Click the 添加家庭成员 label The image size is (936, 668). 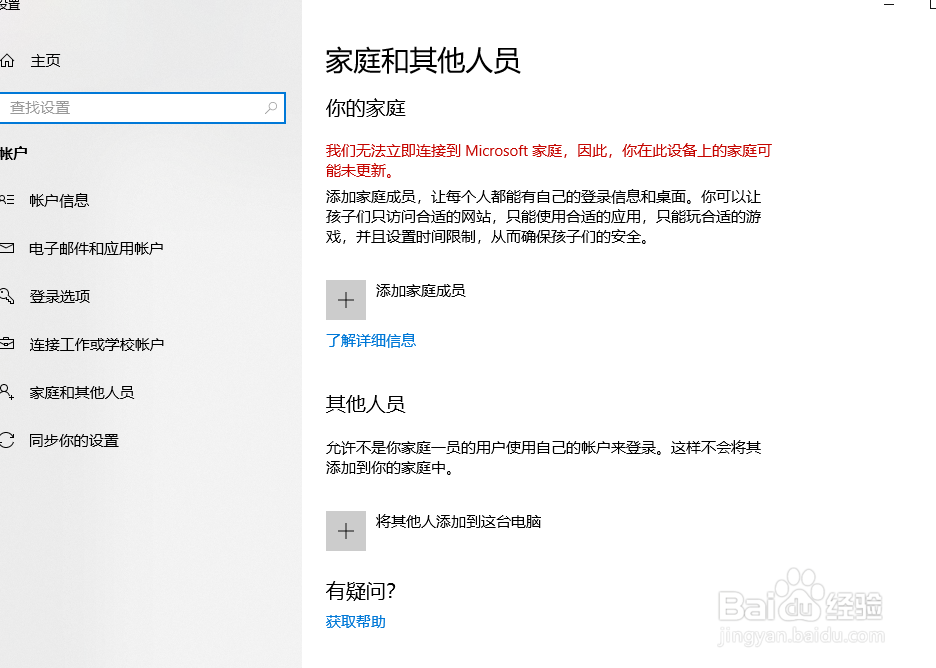pos(420,291)
